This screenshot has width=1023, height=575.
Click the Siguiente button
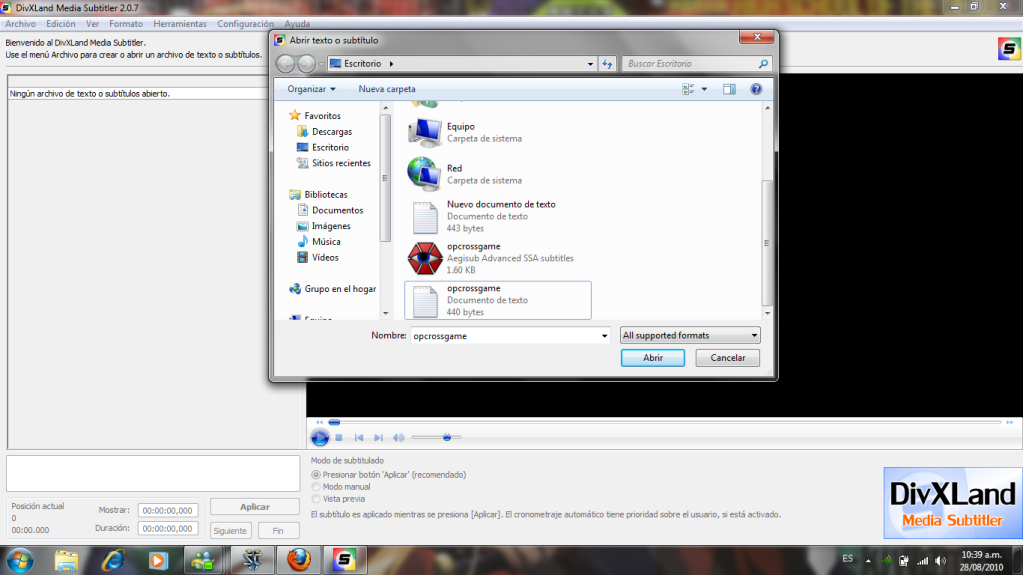230,531
